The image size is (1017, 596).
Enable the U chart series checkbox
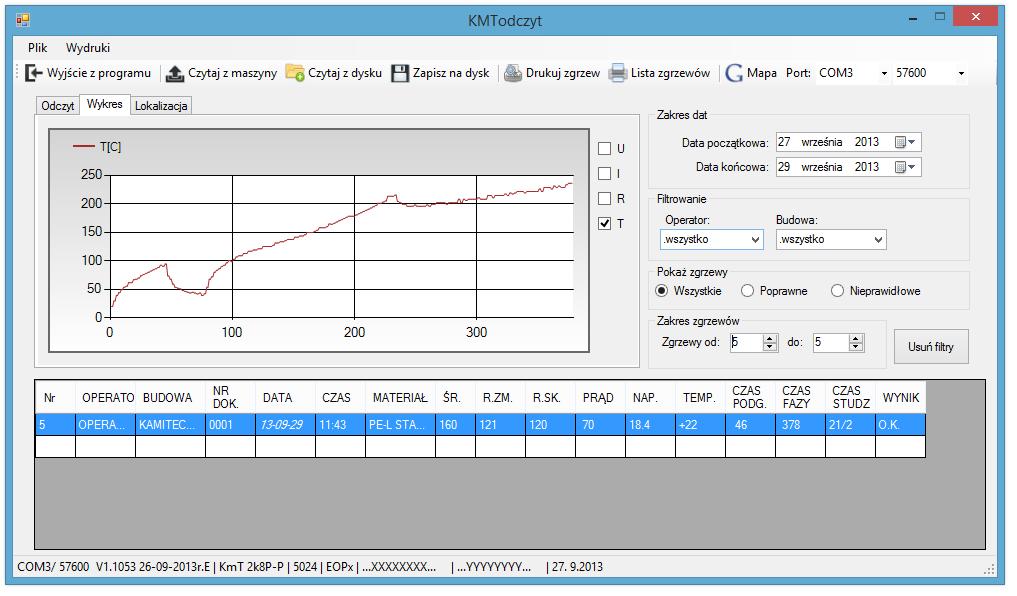604,149
